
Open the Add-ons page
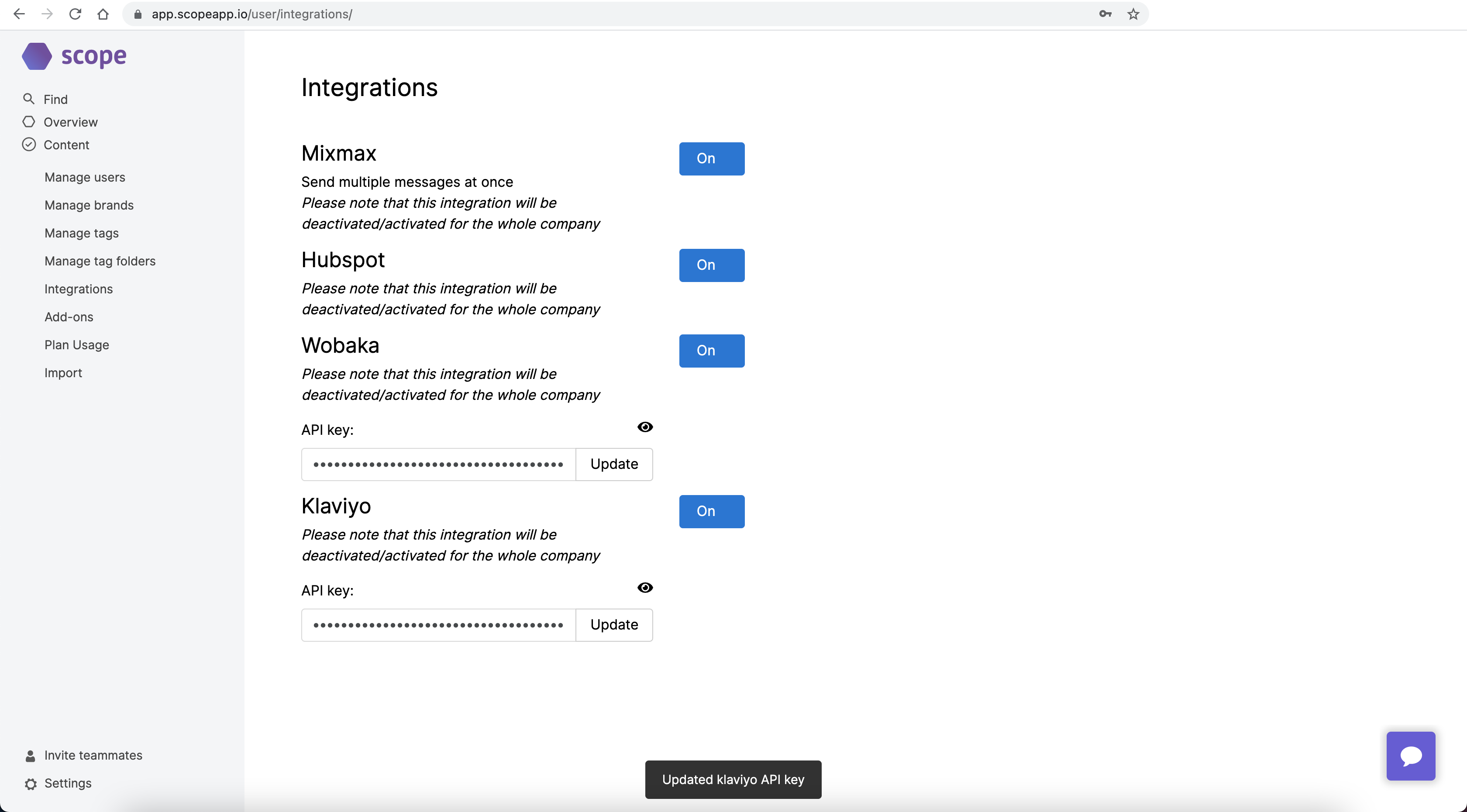(x=69, y=317)
